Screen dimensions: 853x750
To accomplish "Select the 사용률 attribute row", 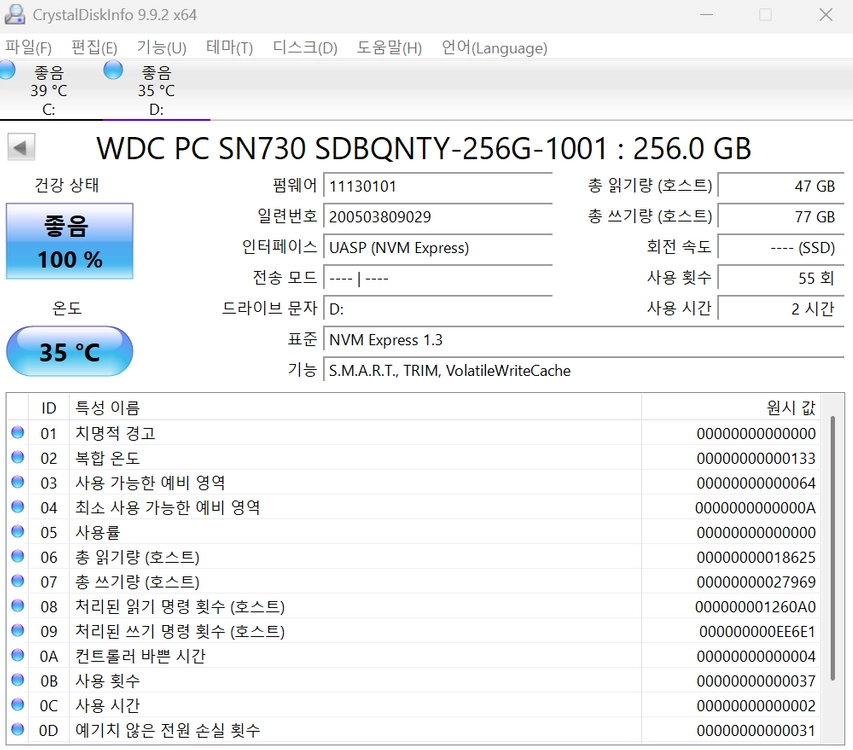I will (x=414, y=532).
